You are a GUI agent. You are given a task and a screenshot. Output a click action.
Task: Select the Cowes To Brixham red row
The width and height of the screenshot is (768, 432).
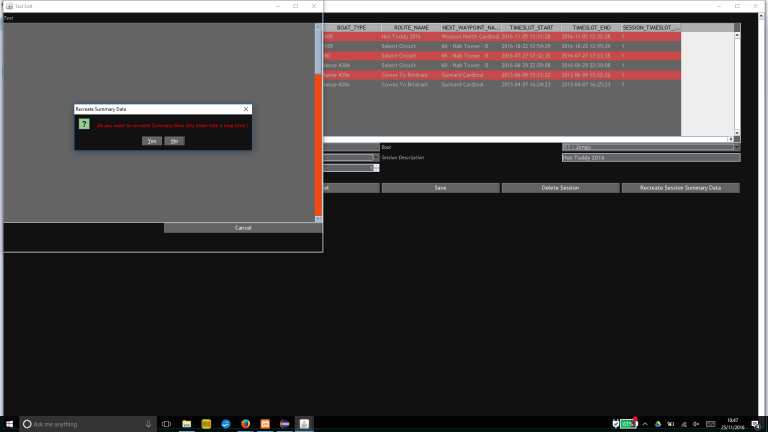(x=410, y=75)
